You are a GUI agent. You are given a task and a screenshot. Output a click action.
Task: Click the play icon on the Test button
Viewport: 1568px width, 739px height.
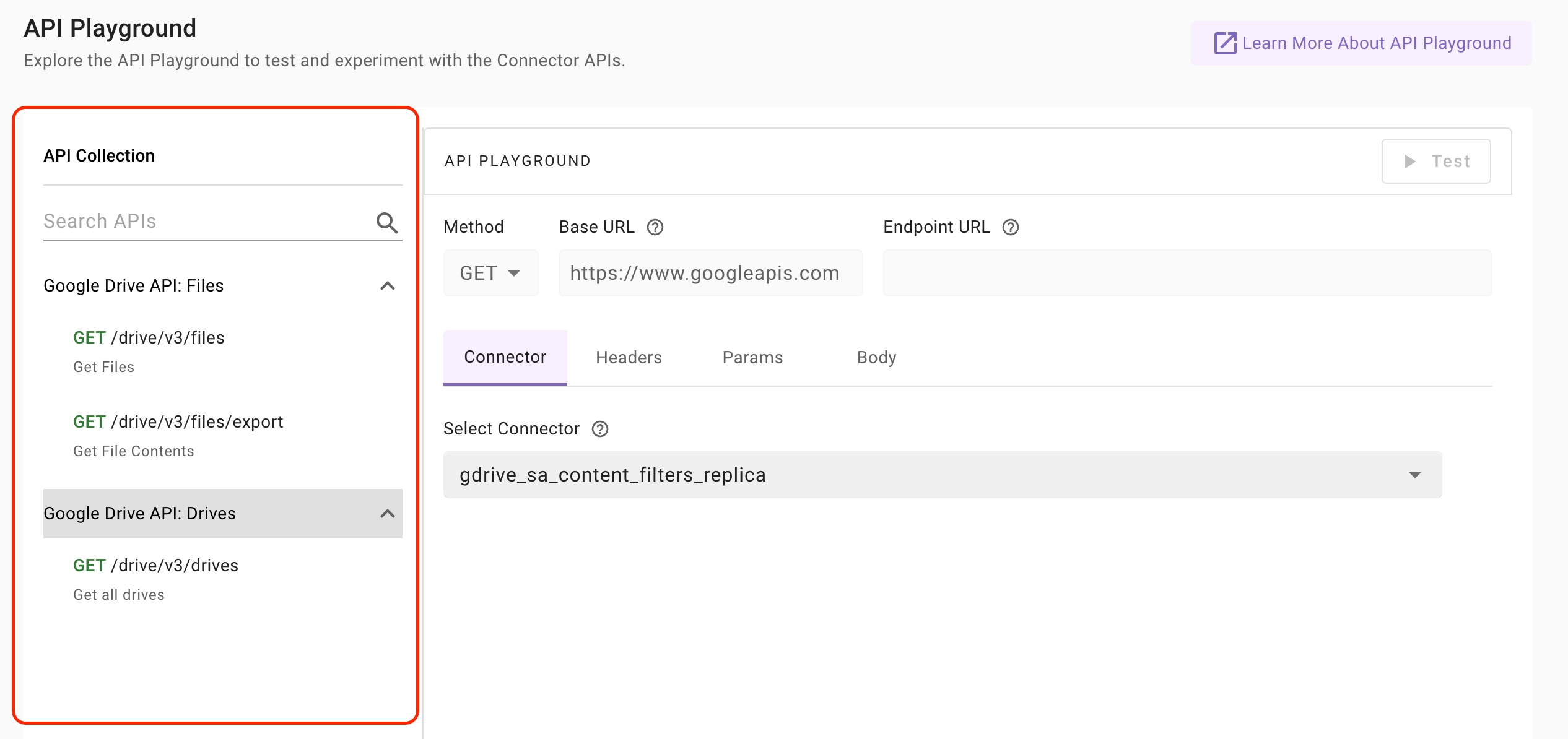coord(1409,162)
